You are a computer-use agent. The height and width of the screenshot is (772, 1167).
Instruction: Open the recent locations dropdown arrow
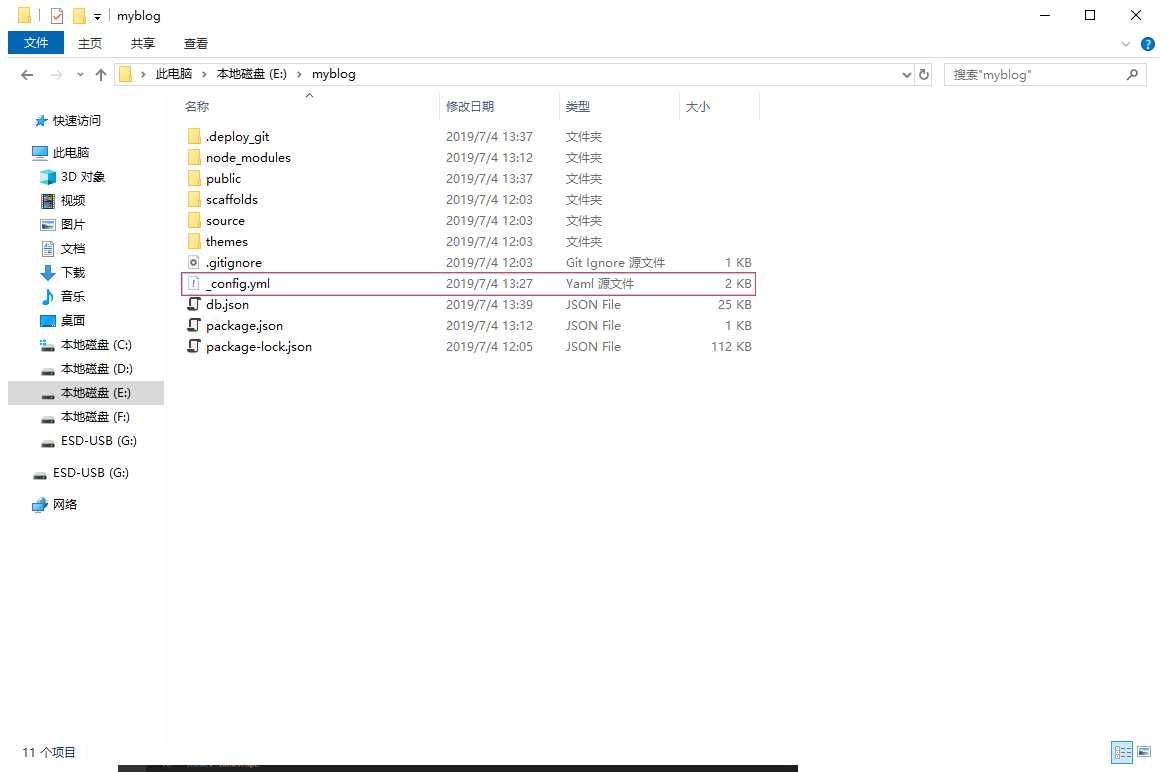78,76
